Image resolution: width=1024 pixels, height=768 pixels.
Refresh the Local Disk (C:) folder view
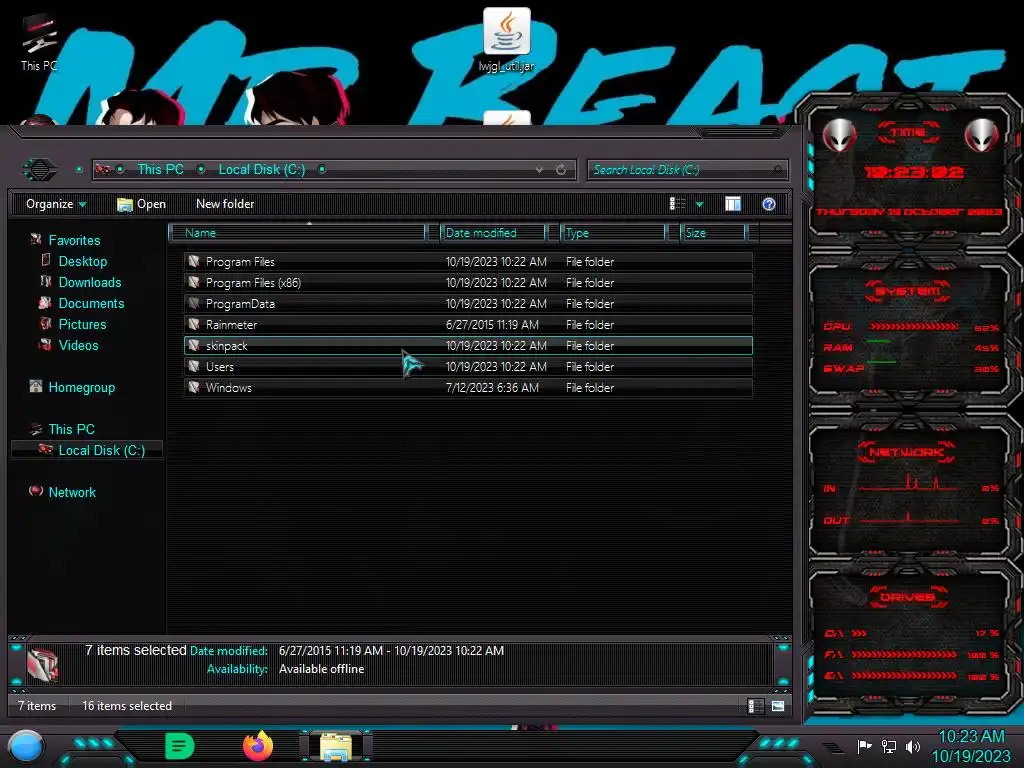tap(561, 170)
